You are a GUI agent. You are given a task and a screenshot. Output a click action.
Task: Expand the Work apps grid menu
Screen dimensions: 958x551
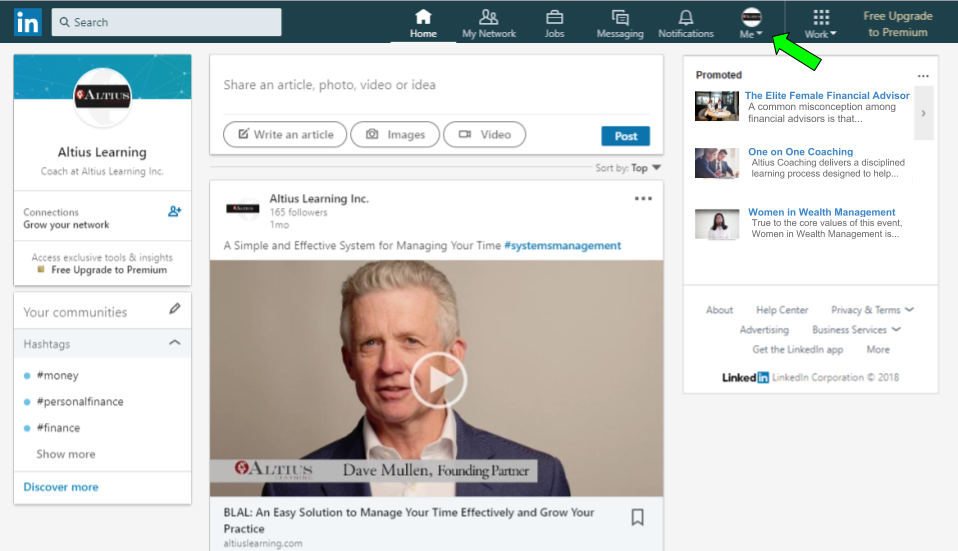click(821, 23)
